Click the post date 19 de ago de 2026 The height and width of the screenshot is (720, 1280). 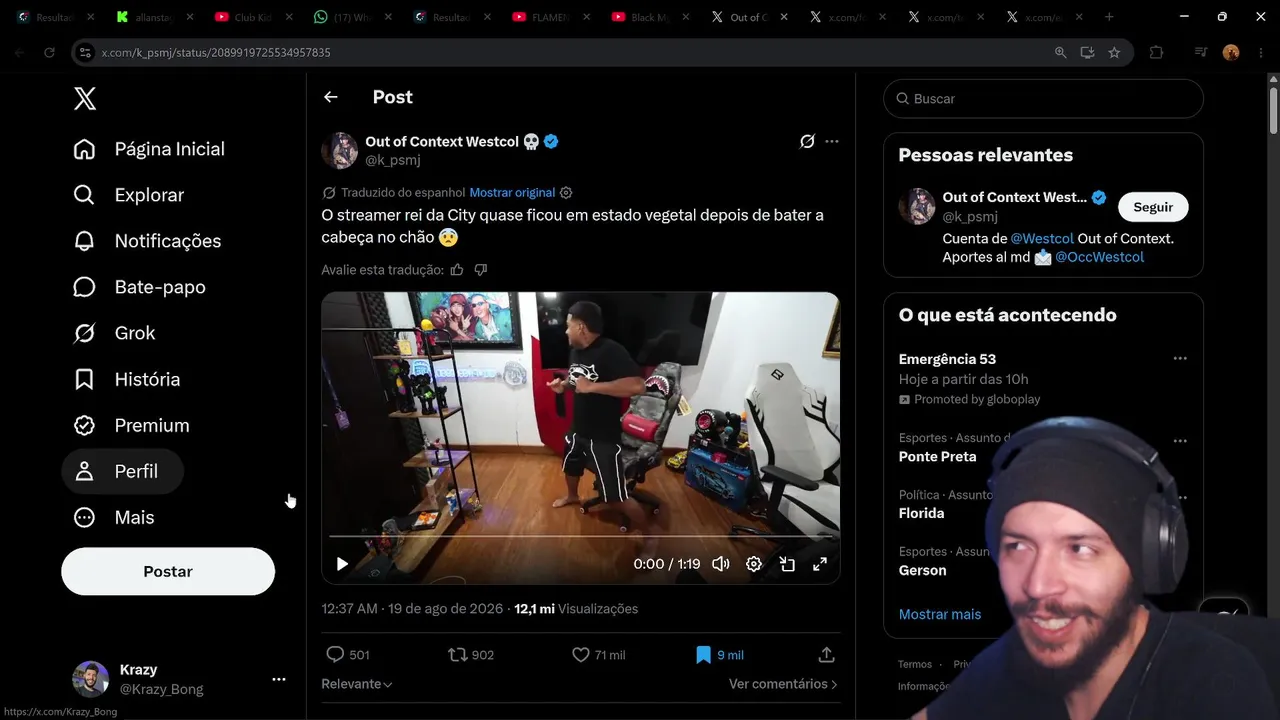(x=444, y=609)
